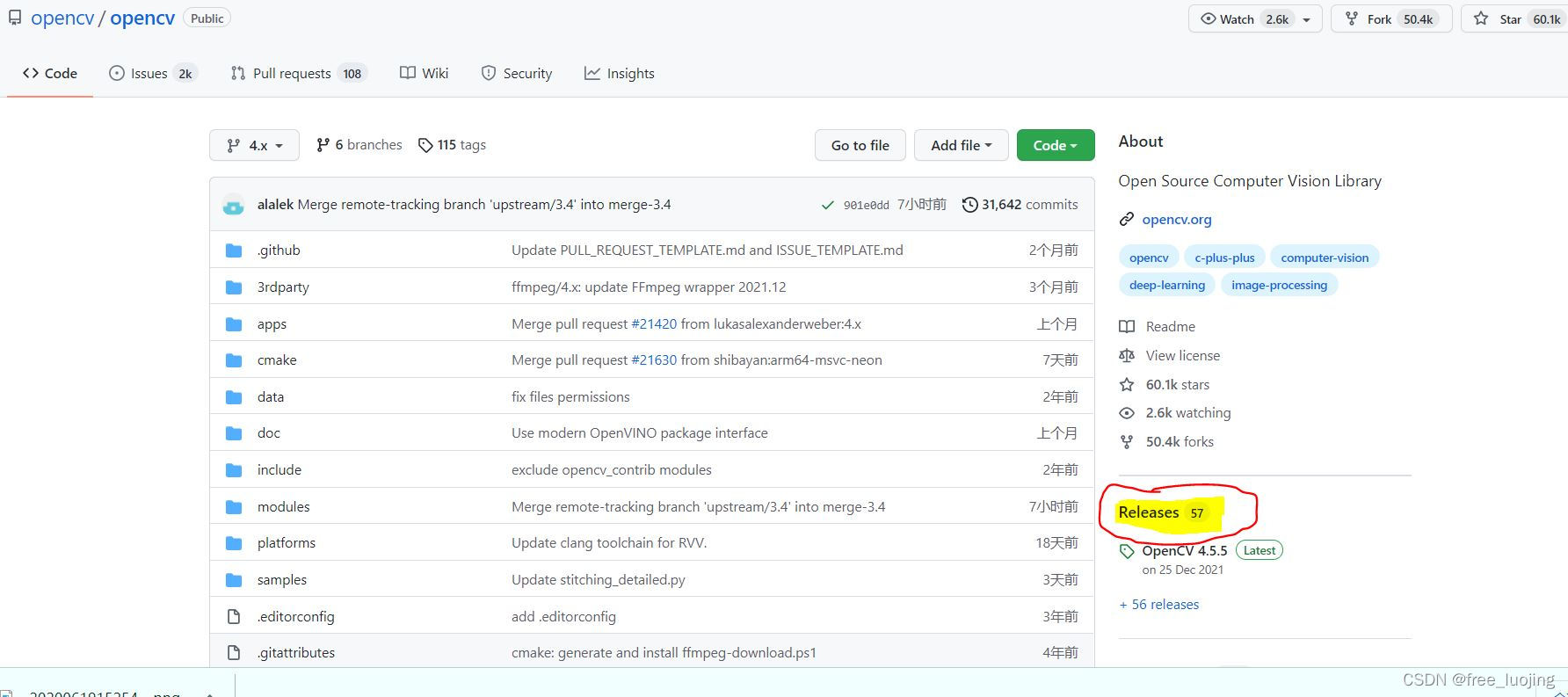Open the opencv.org website link

pos(1177,220)
